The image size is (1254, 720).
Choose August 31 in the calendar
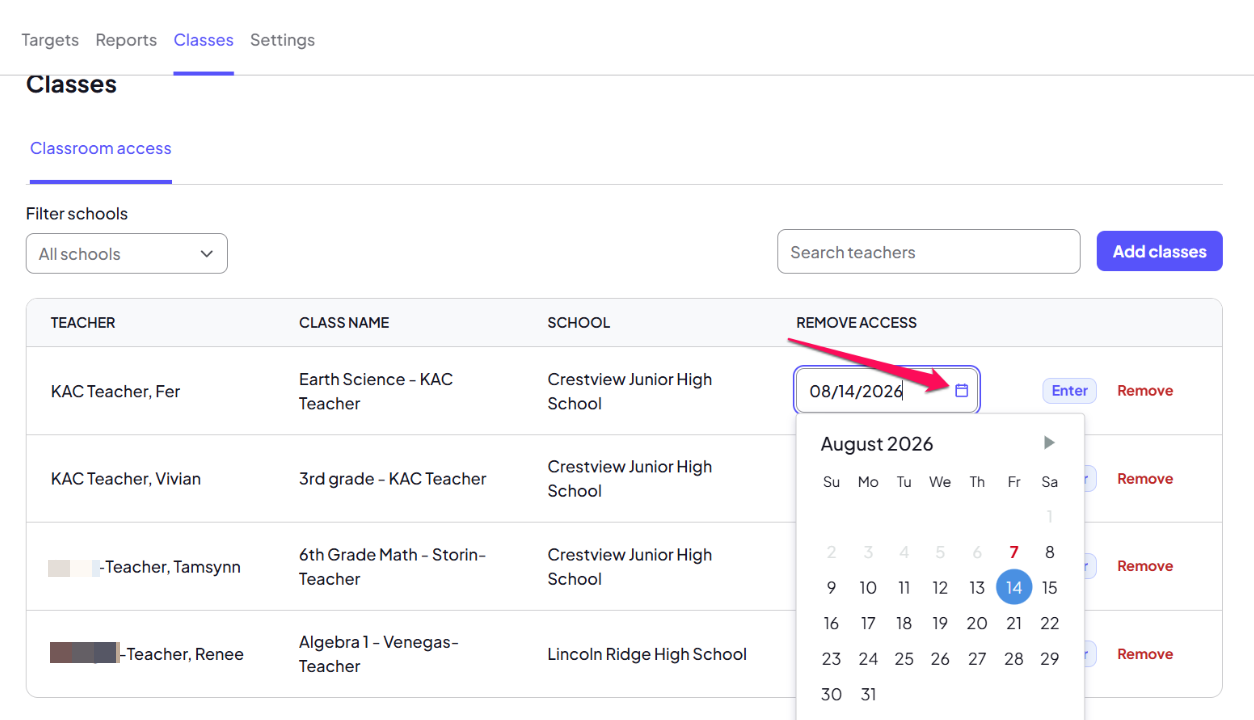pos(868,694)
